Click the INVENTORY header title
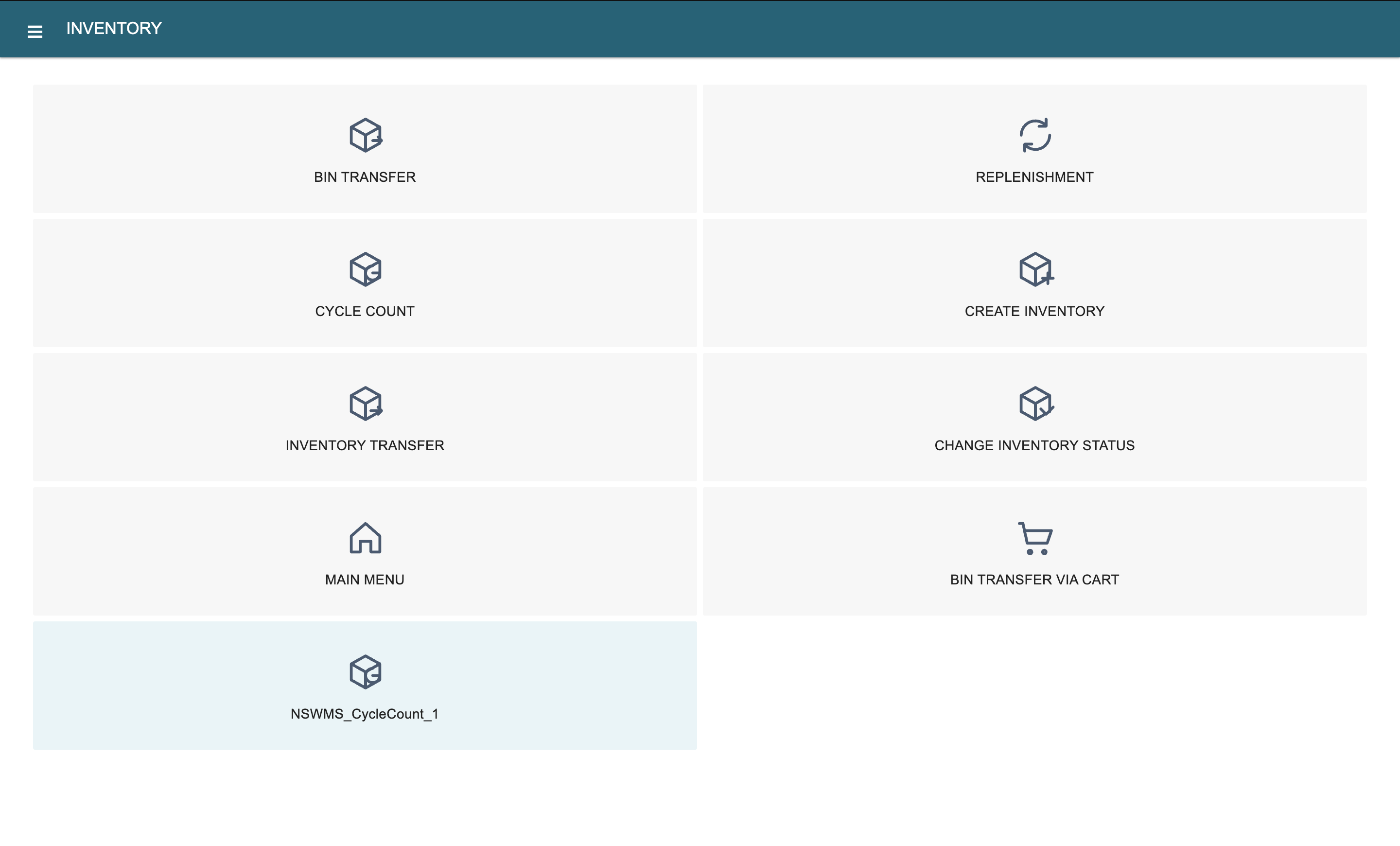This screenshot has height=846, width=1400. click(114, 28)
